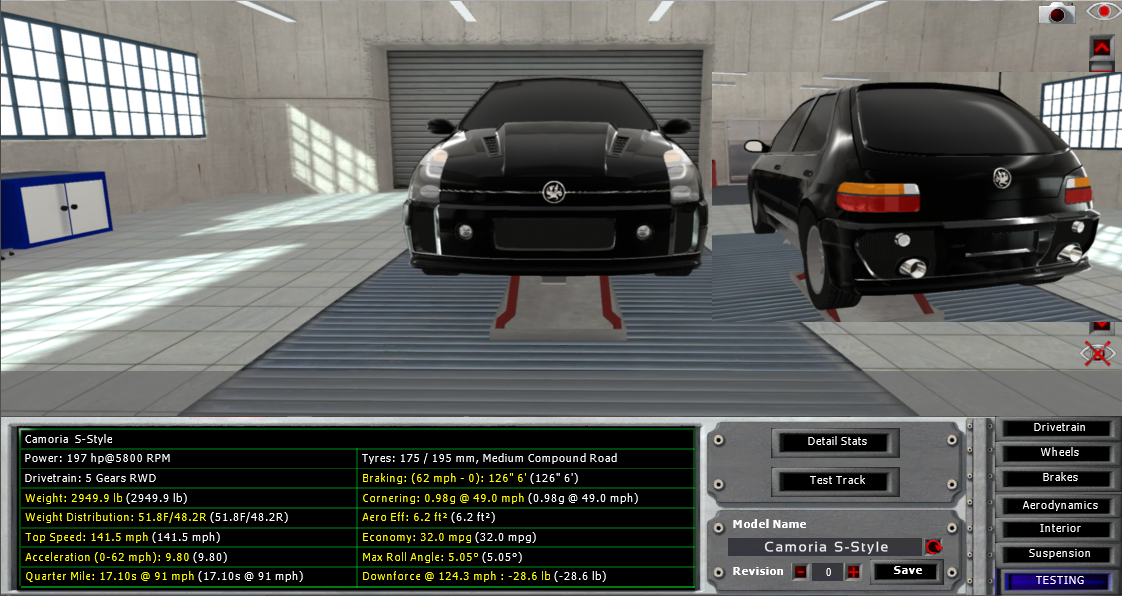Viewport: 1122px width, 596px height.
Task: Click the revision number field
Action: (826, 572)
